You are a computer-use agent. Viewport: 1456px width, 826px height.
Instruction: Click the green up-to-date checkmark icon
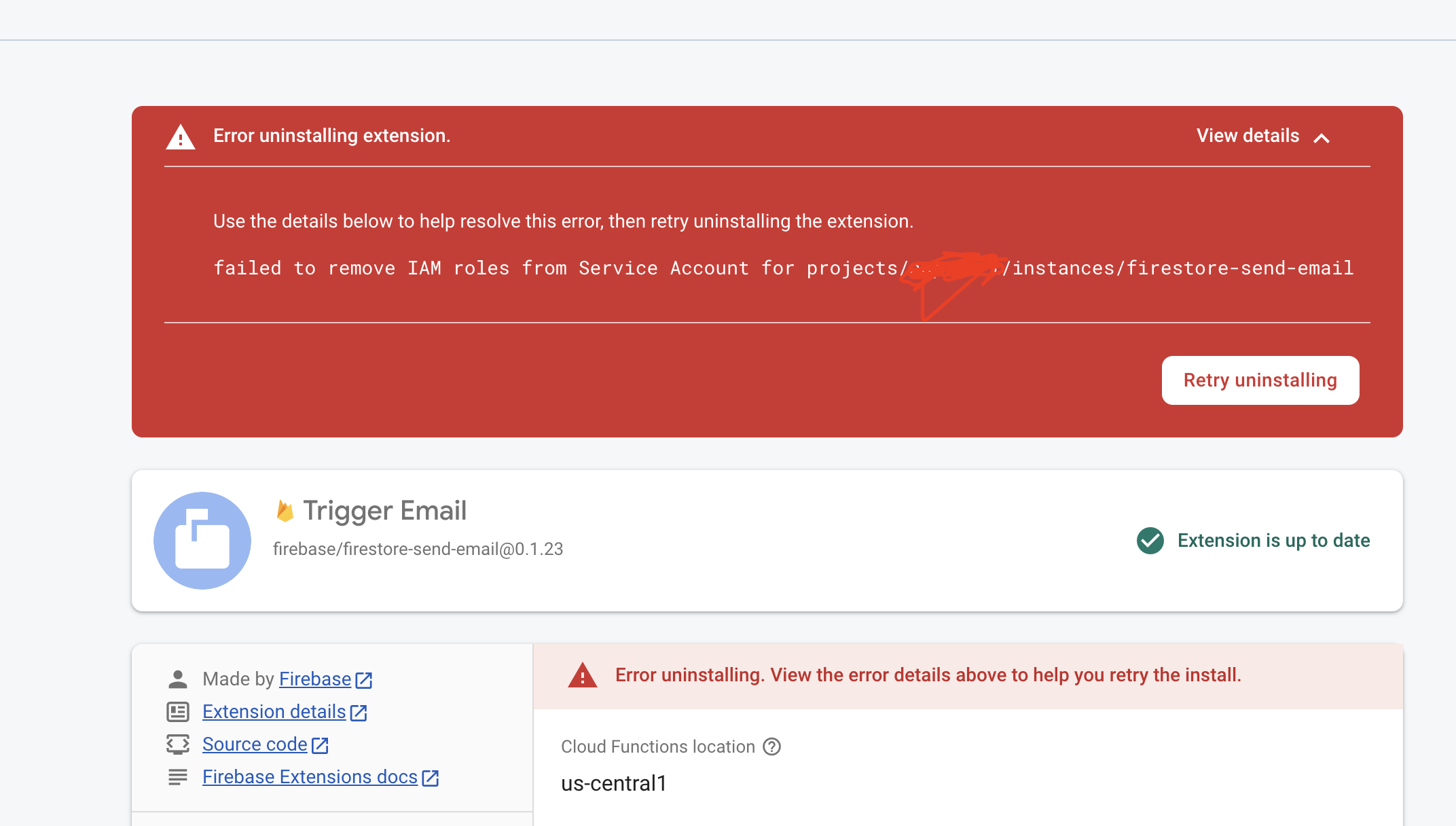coord(1150,541)
